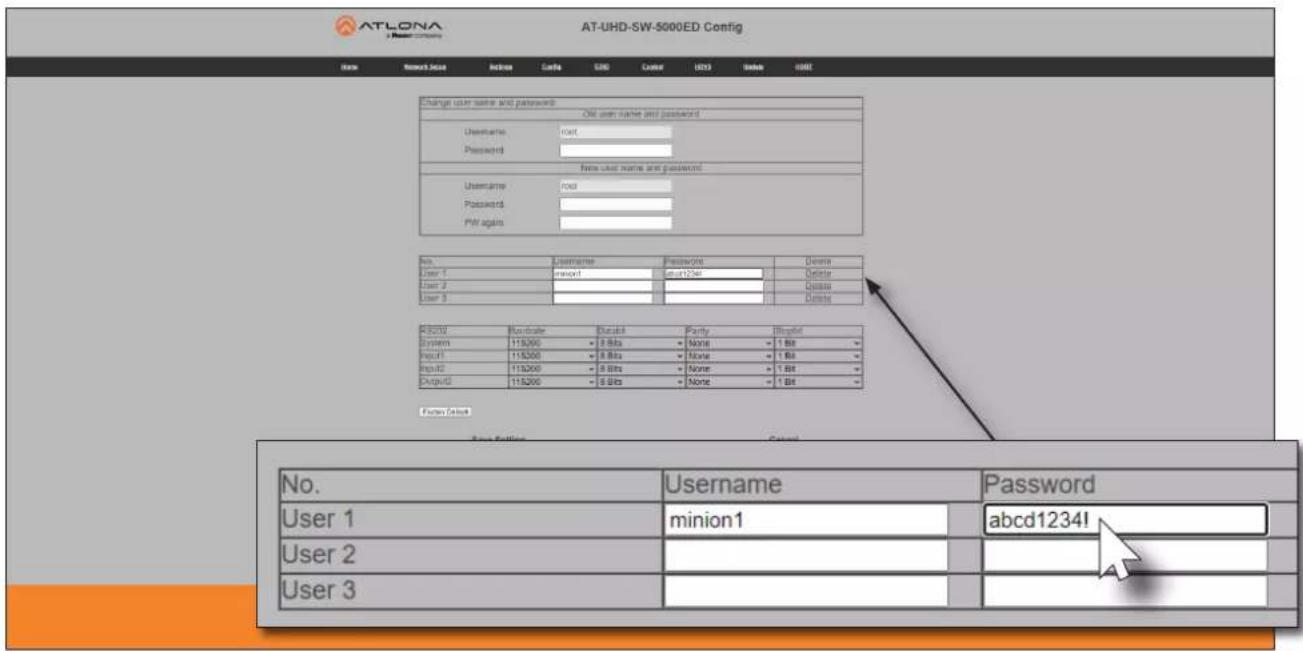
Task: Click User 3 password field in small table
Action: tap(713, 298)
